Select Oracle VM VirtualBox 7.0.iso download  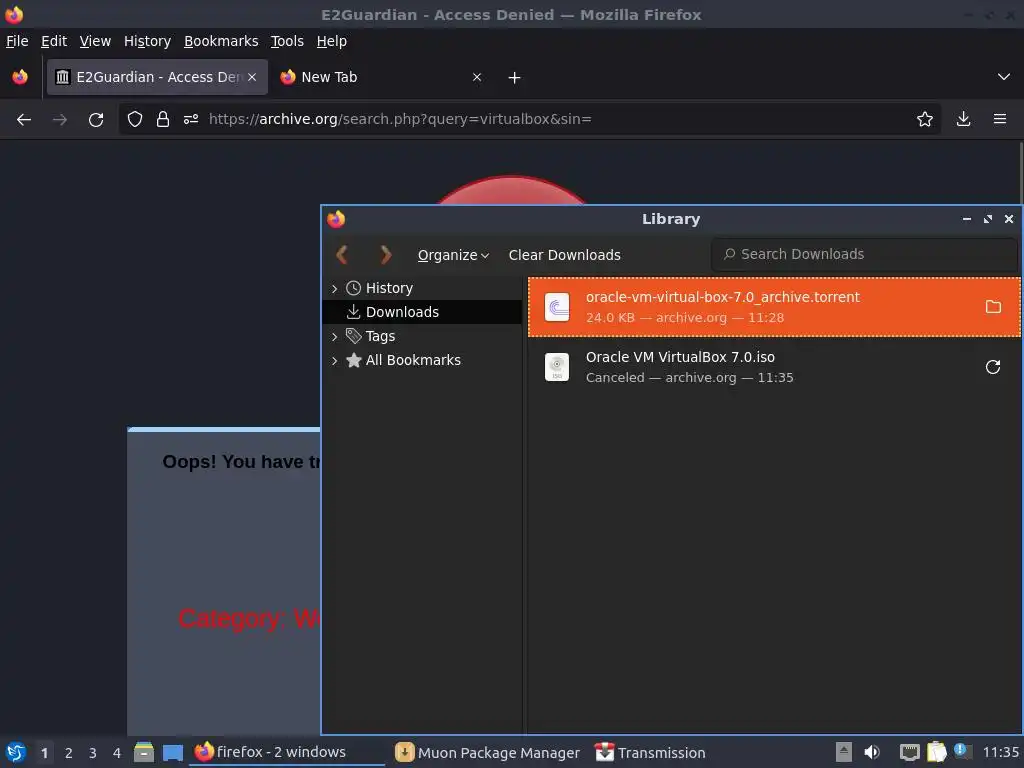click(774, 367)
